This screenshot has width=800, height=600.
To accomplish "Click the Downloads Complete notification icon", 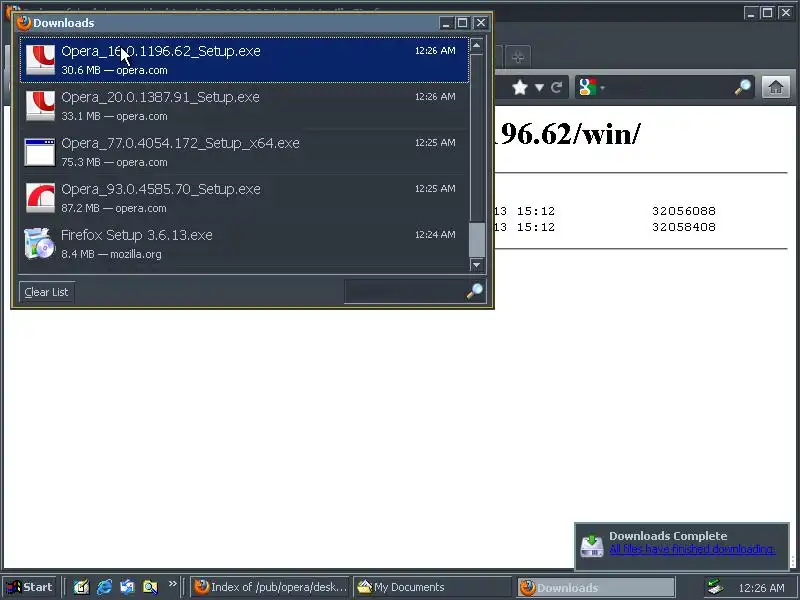I will (592, 546).
